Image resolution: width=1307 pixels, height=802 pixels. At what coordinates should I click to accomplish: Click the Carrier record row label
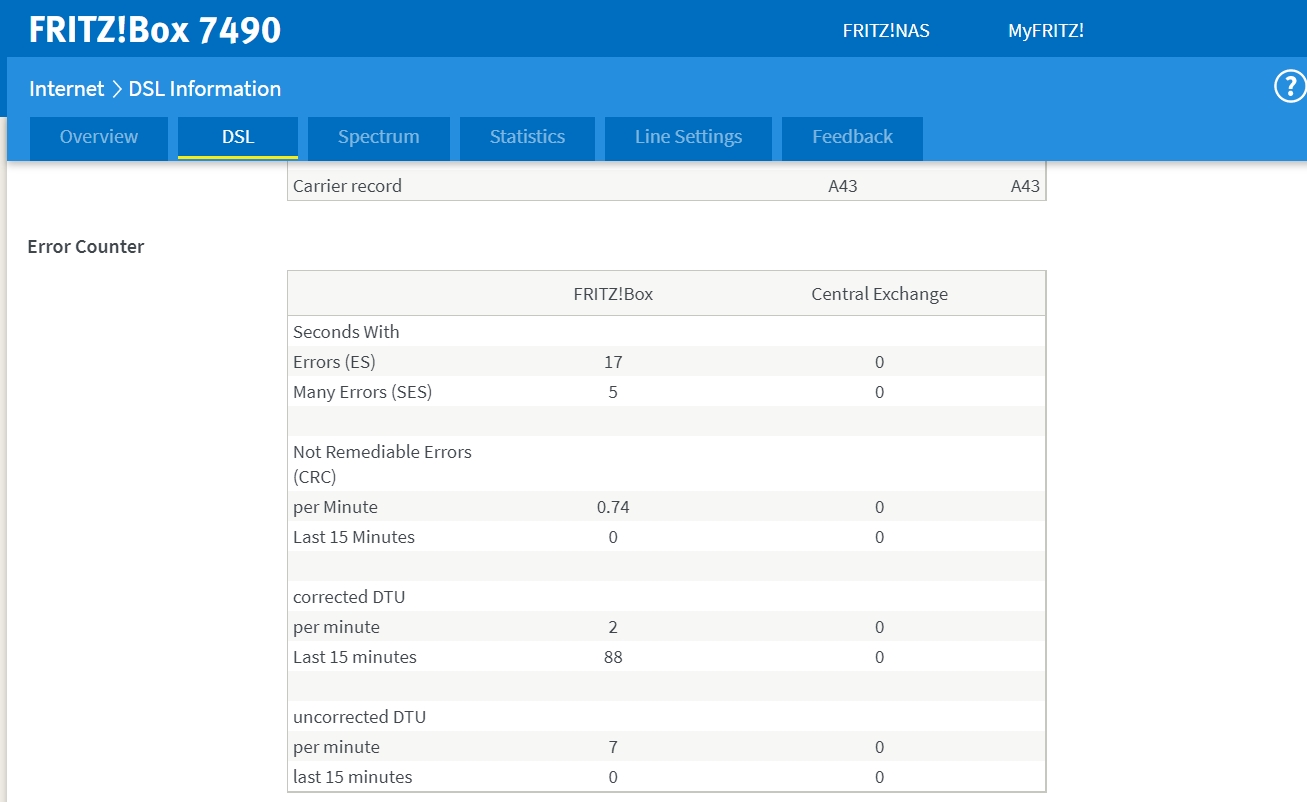pos(347,186)
